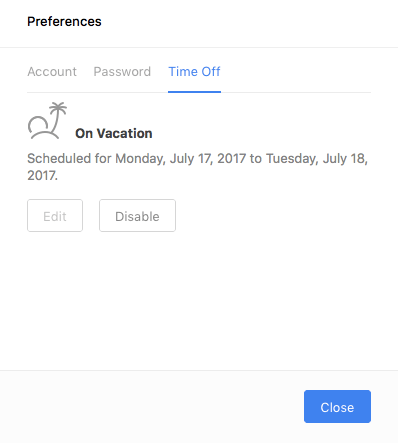
Task: Show the Password settings
Action: pos(122,72)
